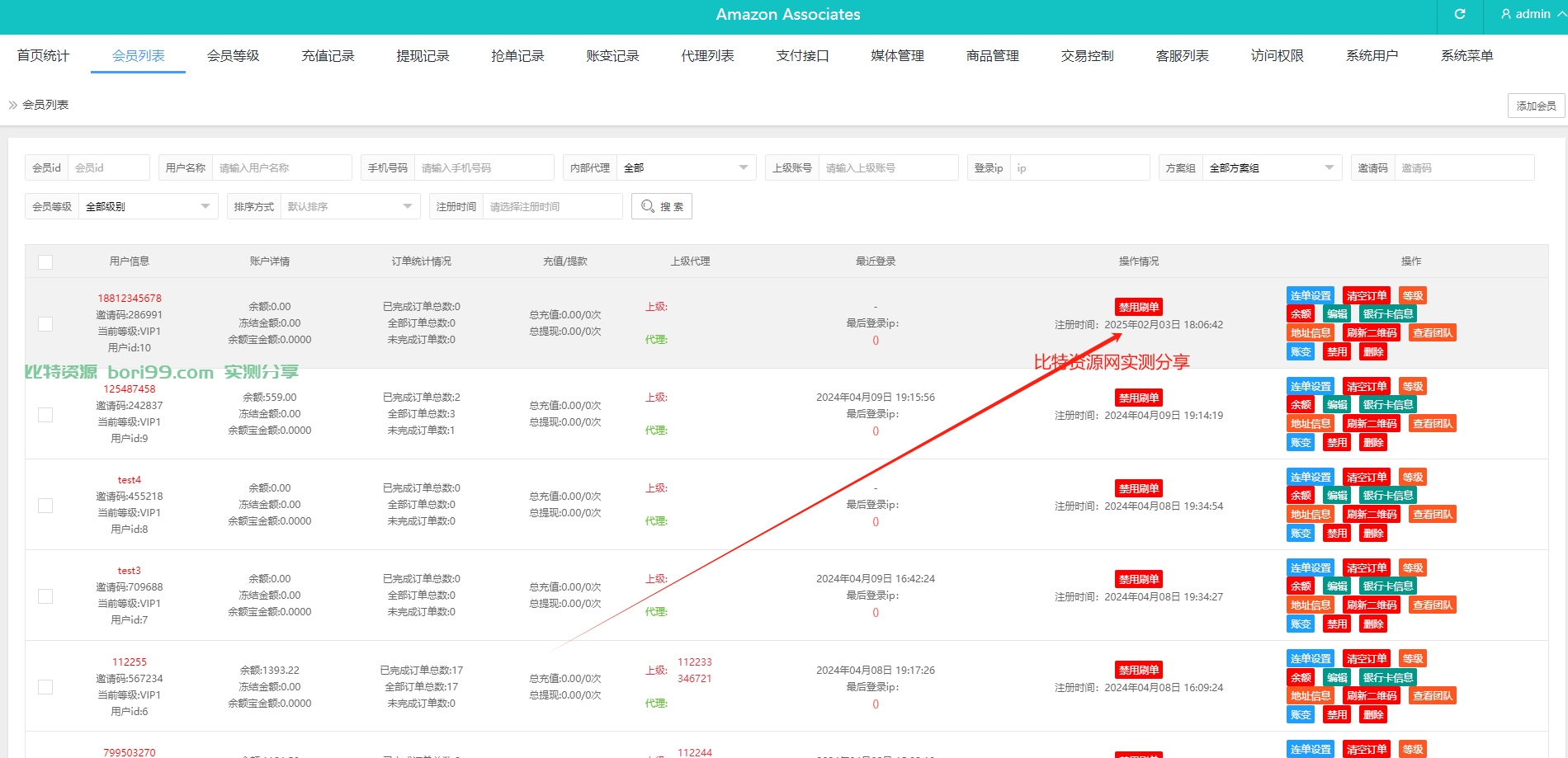Click username test4 in the list
This screenshot has height=758, width=1568.
click(130, 479)
